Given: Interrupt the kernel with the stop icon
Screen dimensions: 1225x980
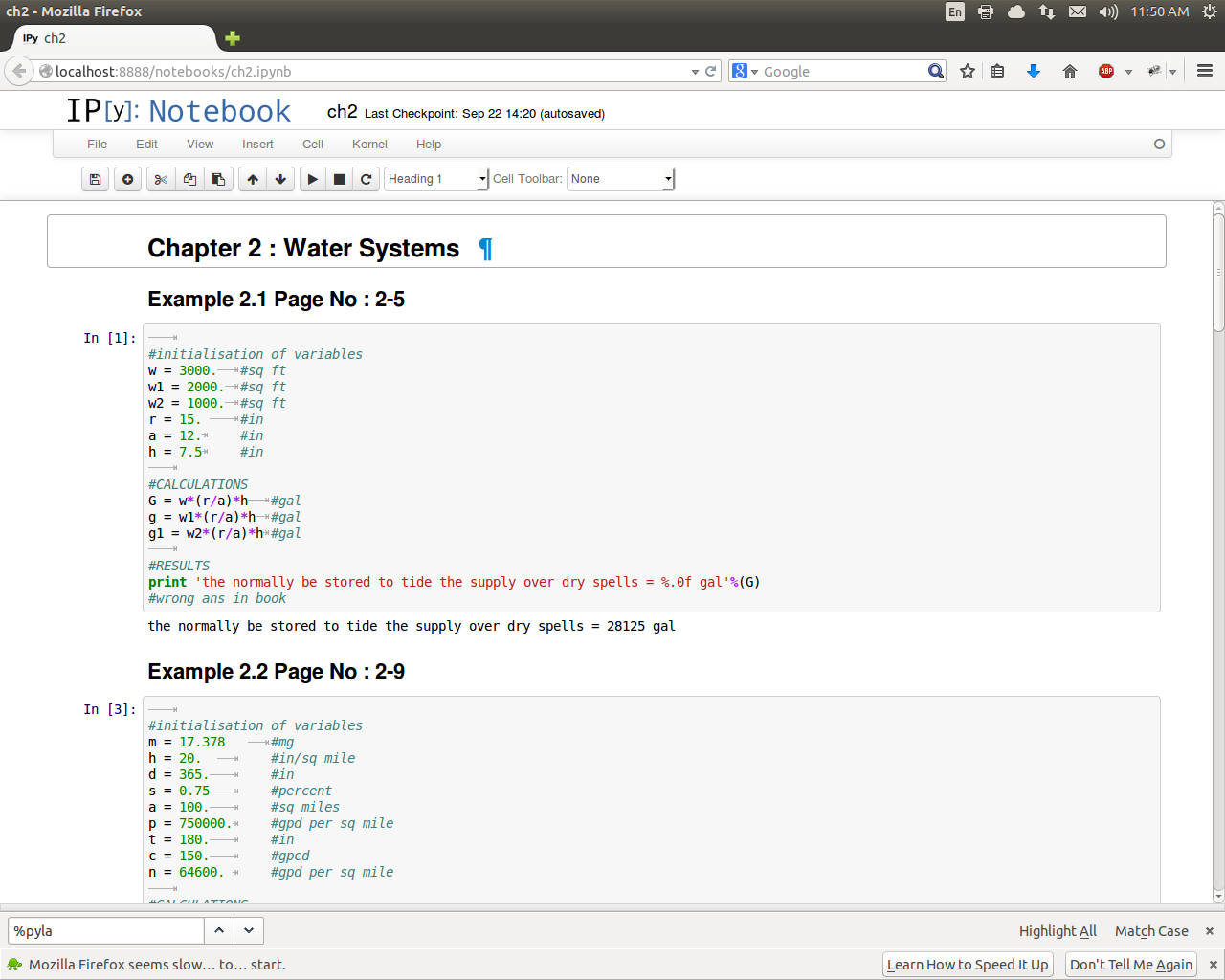Looking at the screenshot, I should point(339,179).
